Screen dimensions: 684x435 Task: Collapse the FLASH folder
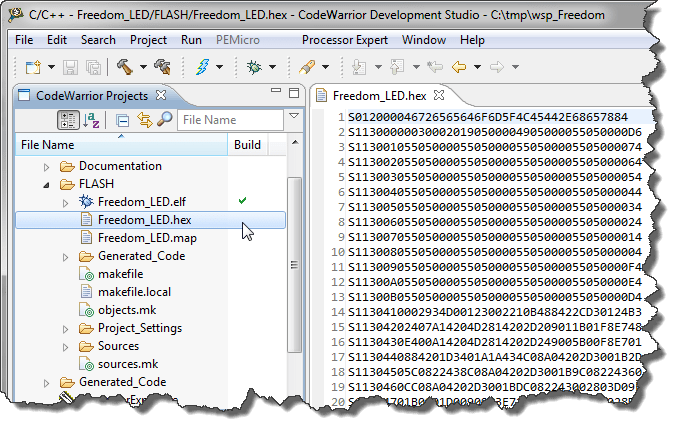[x=47, y=185]
